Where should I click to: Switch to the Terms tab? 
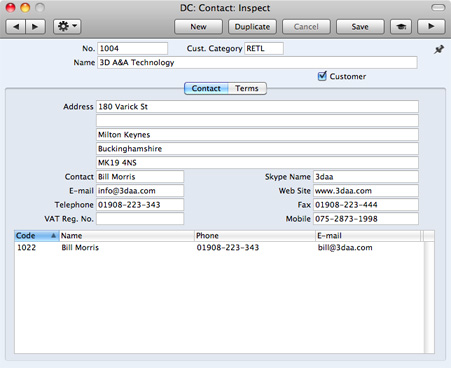(247, 88)
